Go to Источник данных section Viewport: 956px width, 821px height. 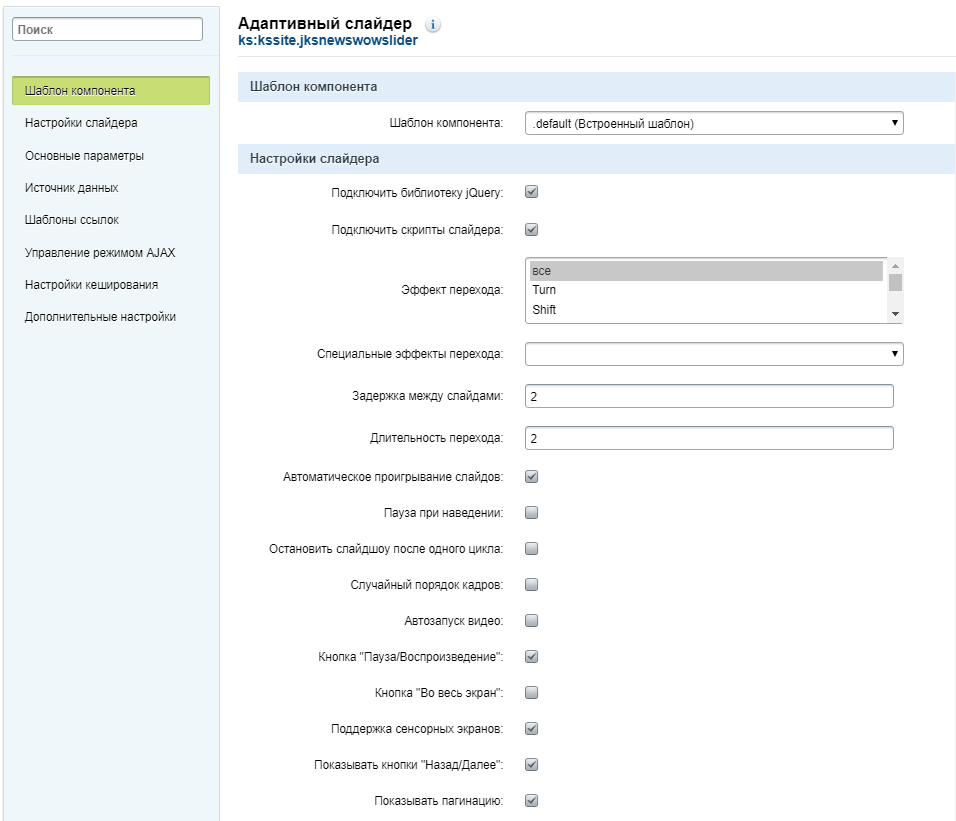(71, 188)
